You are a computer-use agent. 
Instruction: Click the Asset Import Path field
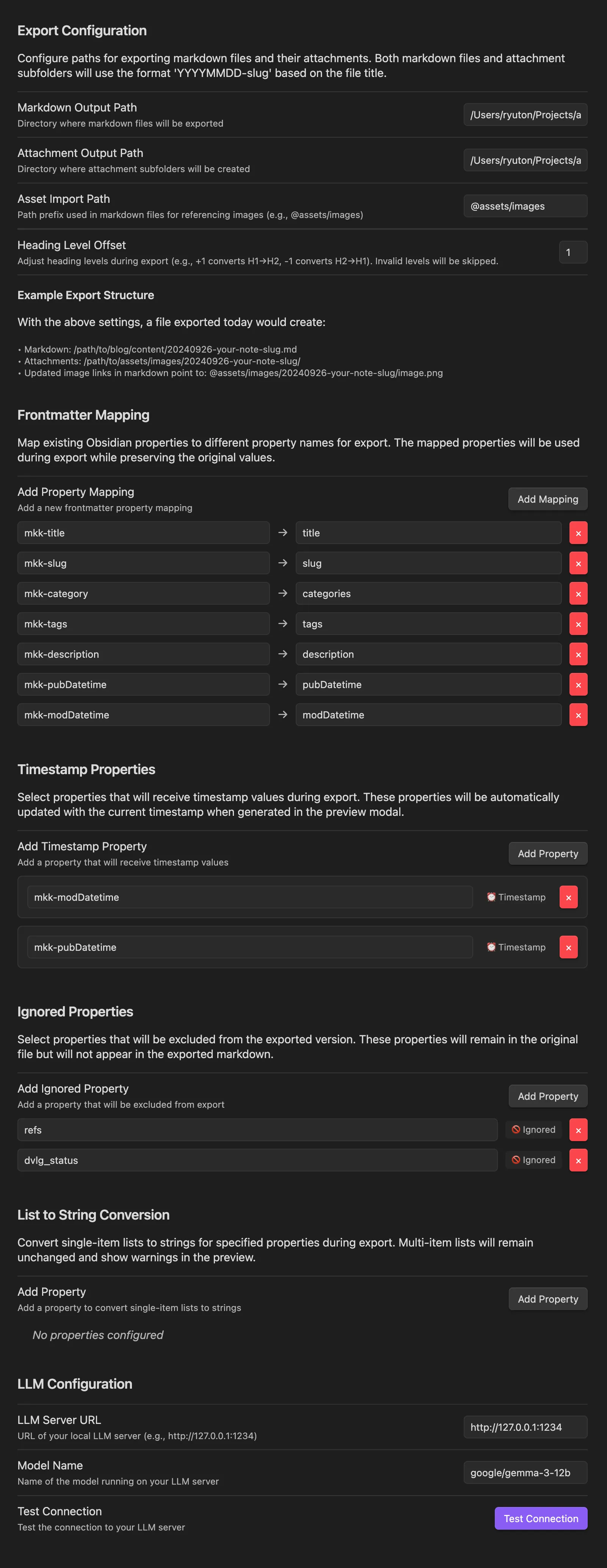[525, 206]
